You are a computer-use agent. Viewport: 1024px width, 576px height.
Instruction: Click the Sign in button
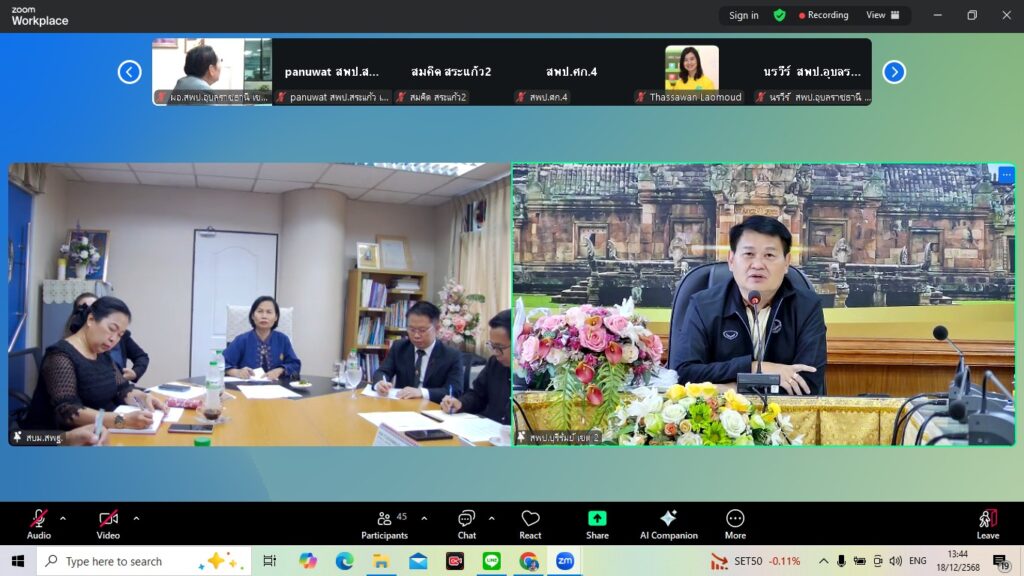coord(743,15)
